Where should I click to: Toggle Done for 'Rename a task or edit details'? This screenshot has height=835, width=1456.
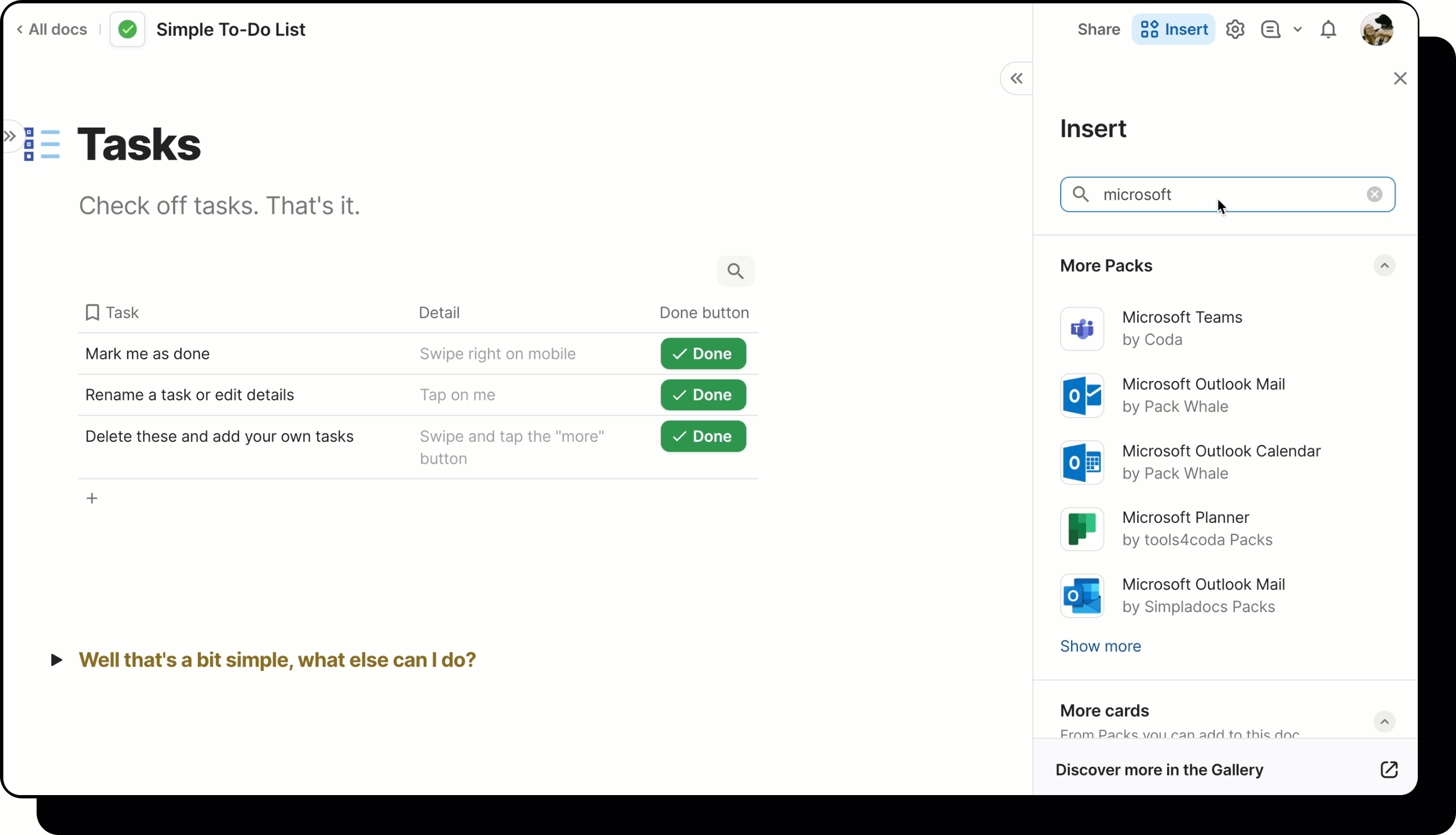(702, 395)
